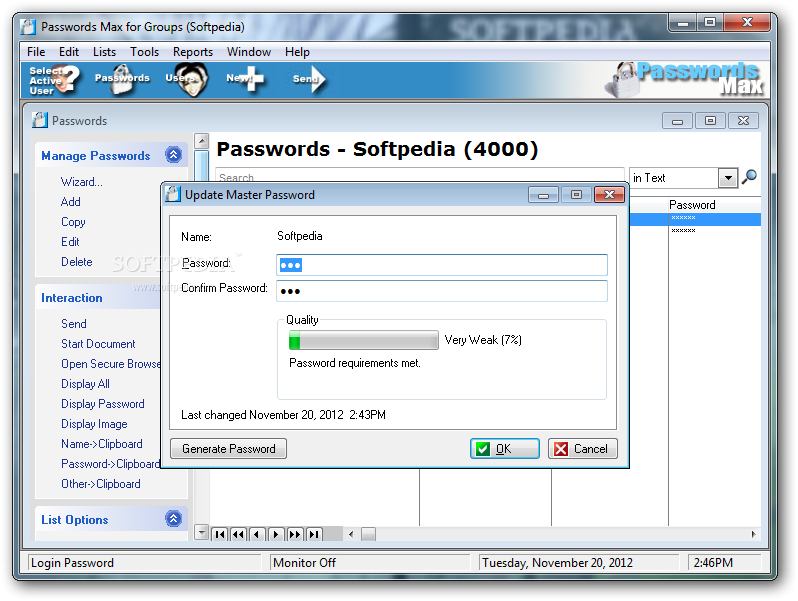Jump to last record navigation button

(x=314, y=534)
